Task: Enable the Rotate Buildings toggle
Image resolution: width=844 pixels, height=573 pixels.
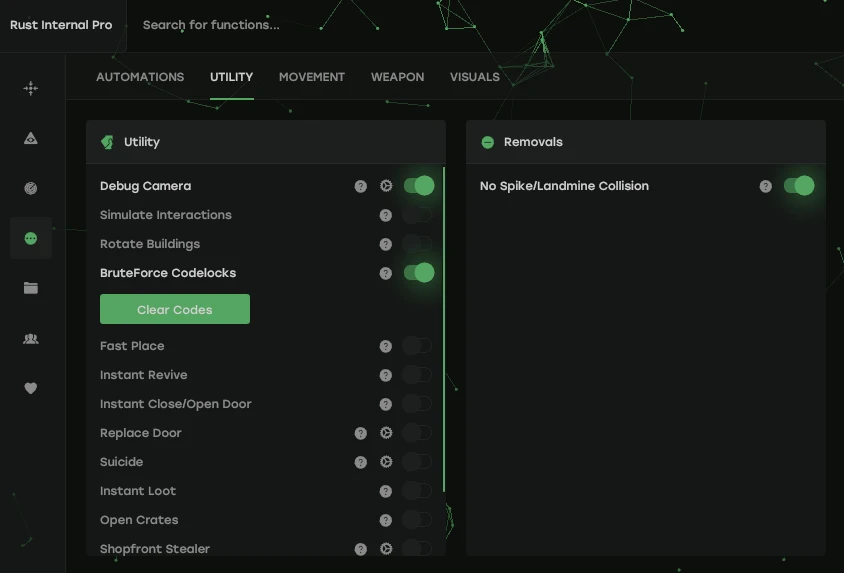Action: point(417,244)
